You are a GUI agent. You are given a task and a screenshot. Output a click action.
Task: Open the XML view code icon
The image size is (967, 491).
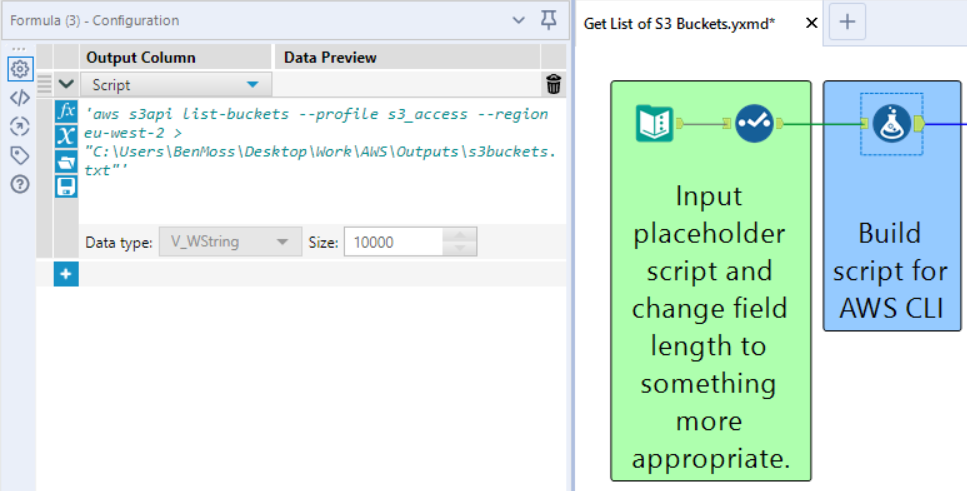click(20, 97)
